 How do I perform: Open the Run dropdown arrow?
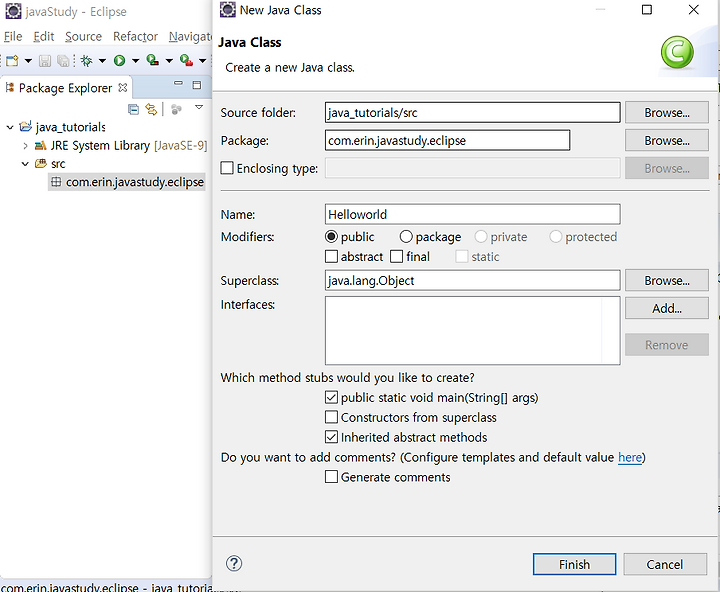point(135,61)
